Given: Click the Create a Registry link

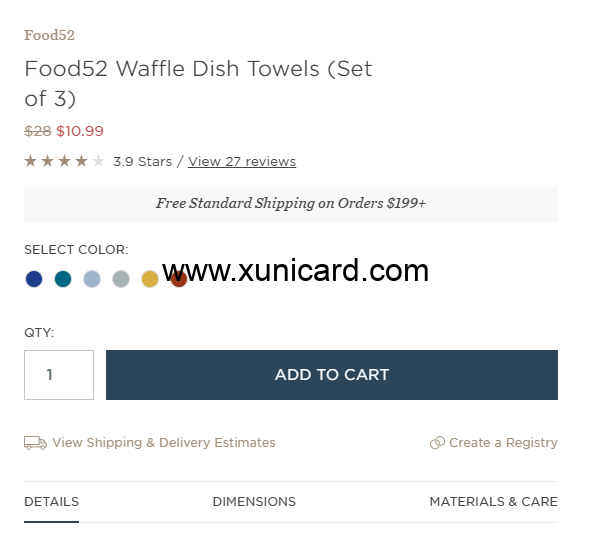Looking at the screenshot, I should (x=503, y=443).
